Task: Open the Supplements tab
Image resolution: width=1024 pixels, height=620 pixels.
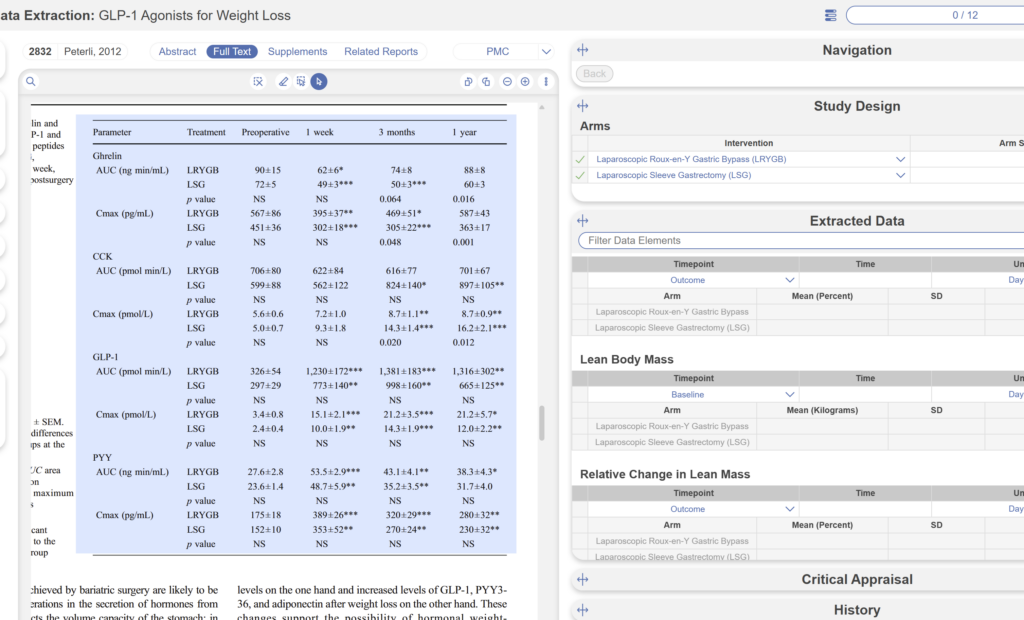Action: tap(297, 52)
